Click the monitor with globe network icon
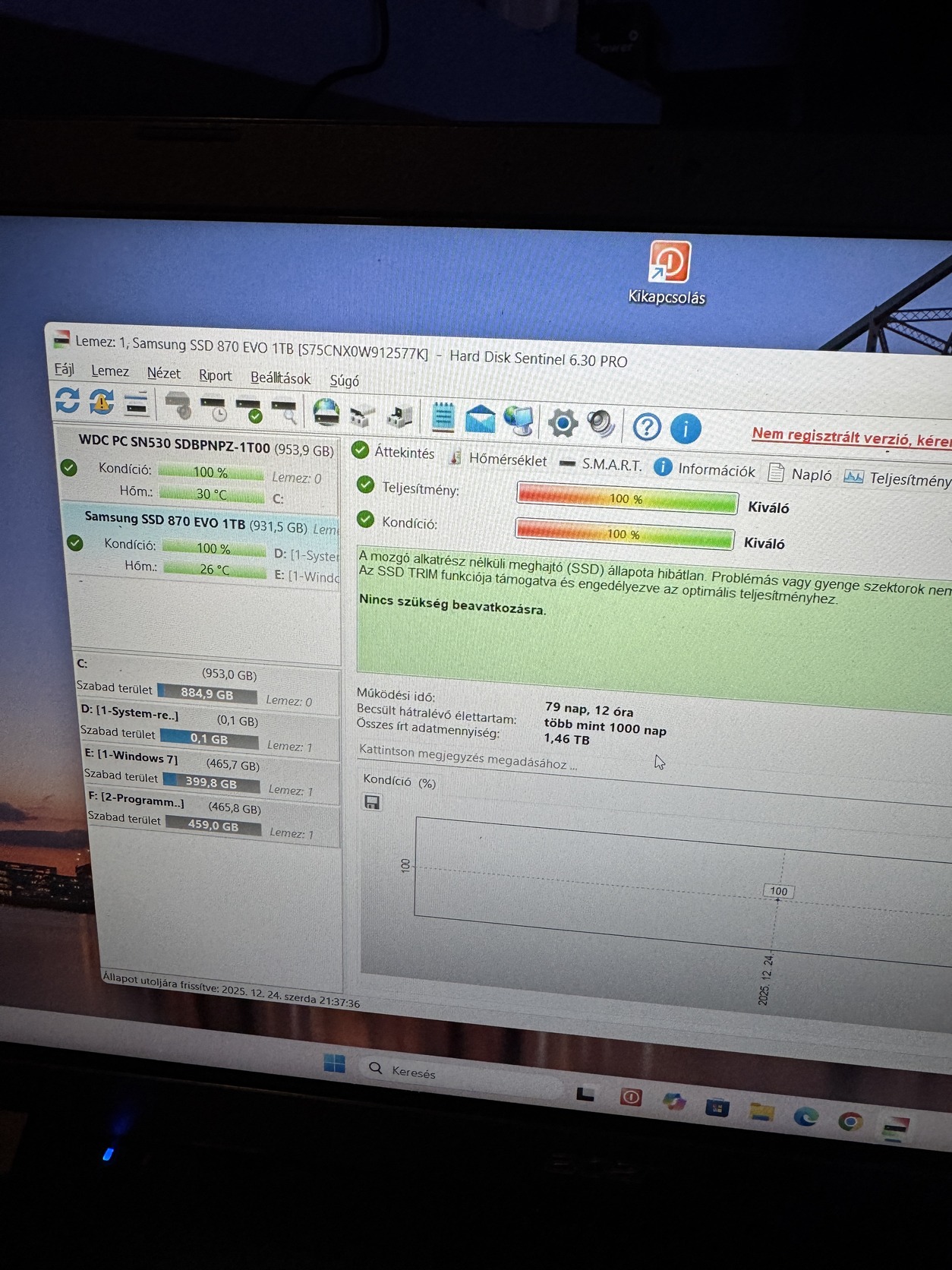The width and height of the screenshot is (952, 1270). tap(519, 420)
